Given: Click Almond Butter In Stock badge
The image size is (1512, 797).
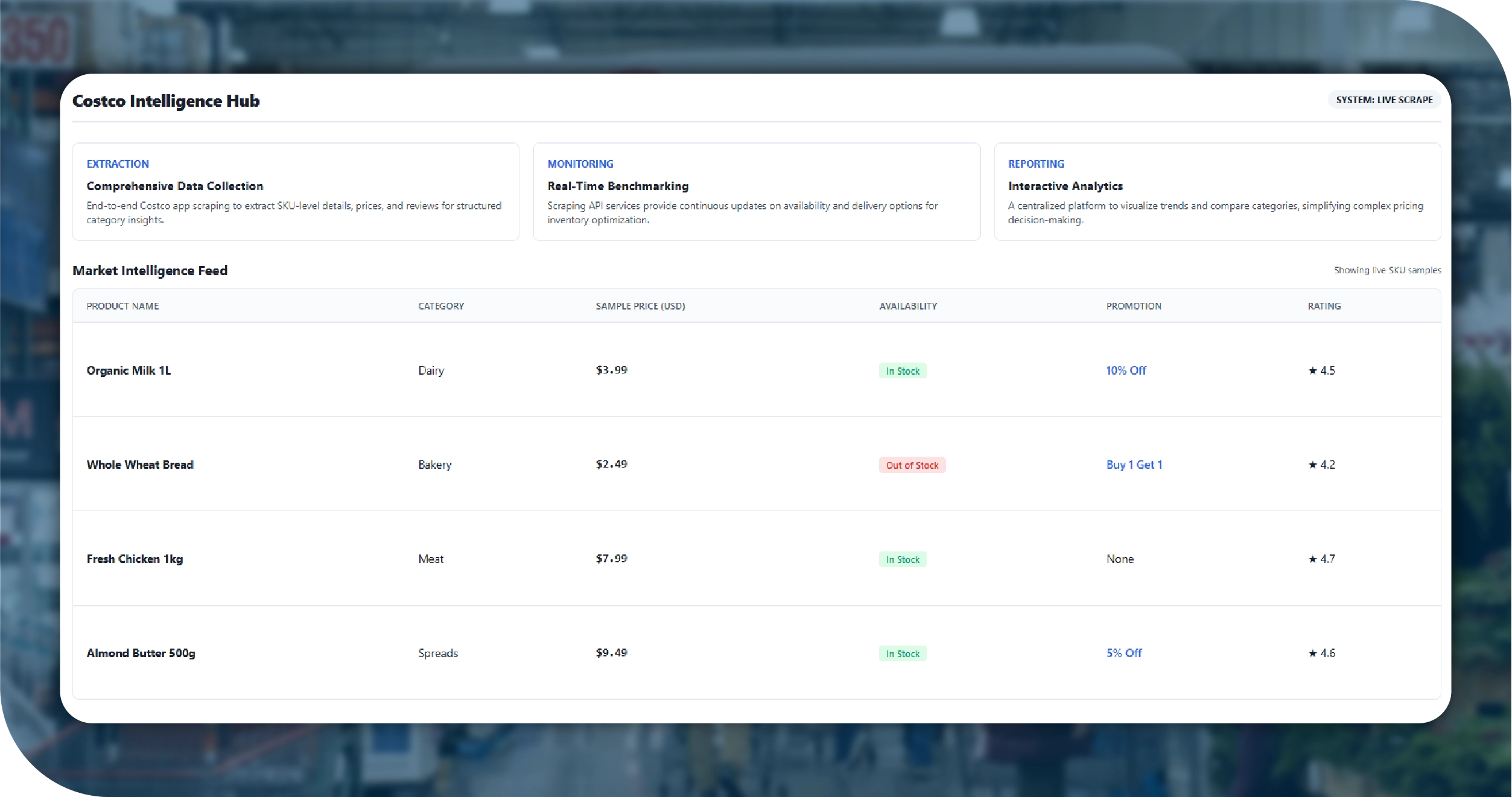Looking at the screenshot, I should click(903, 653).
